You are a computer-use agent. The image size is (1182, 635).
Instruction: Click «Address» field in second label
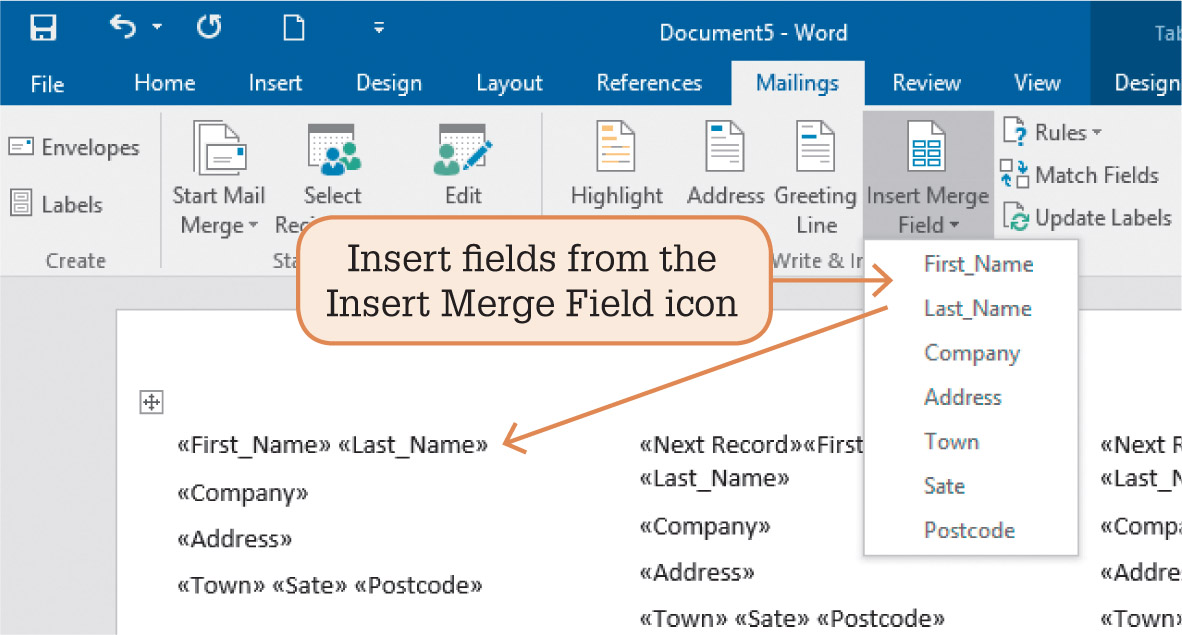click(x=697, y=572)
